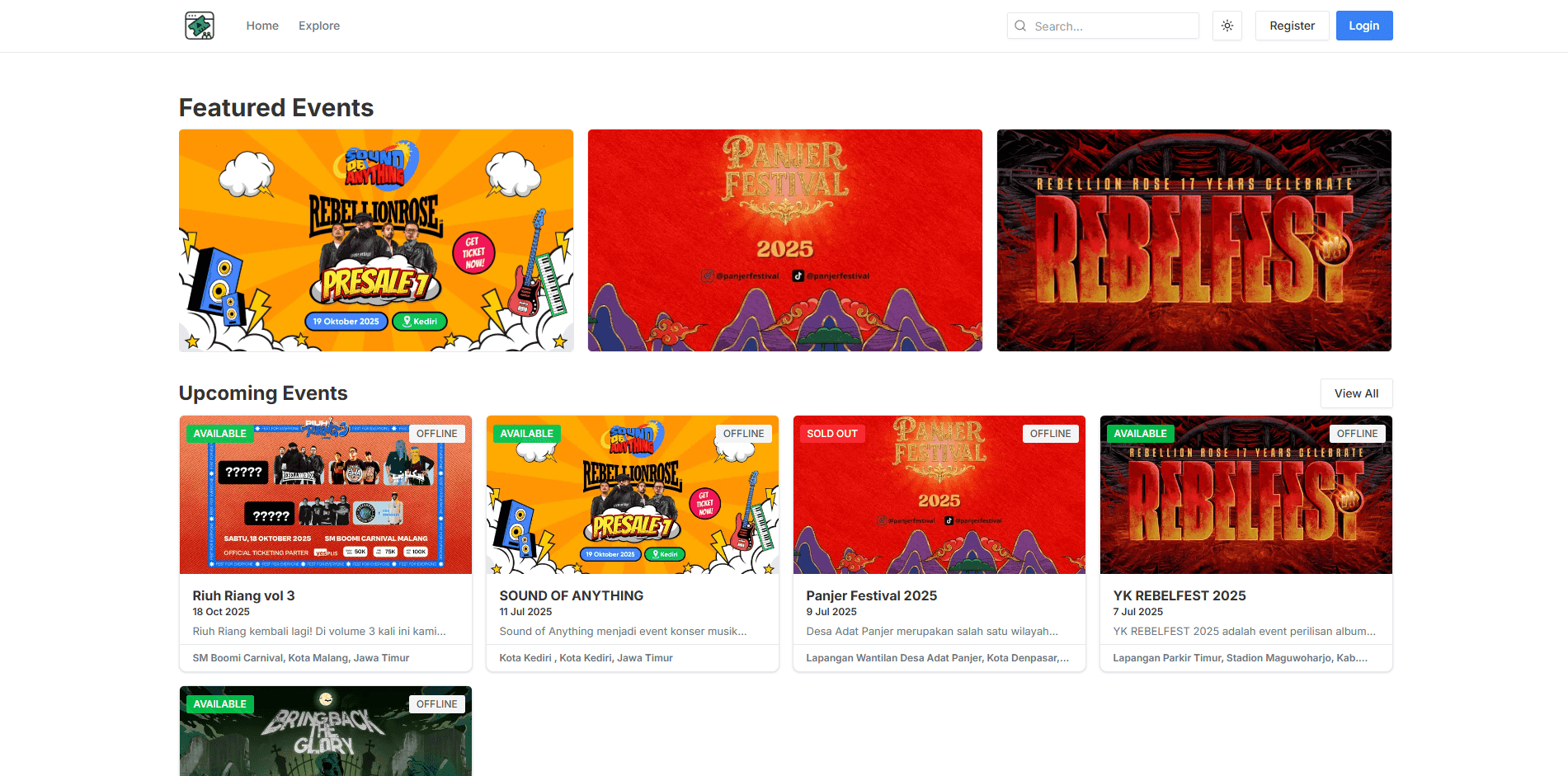Click the SOLD OUT badge on Panjer Festival
1568x776 pixels.
(831, 434)
